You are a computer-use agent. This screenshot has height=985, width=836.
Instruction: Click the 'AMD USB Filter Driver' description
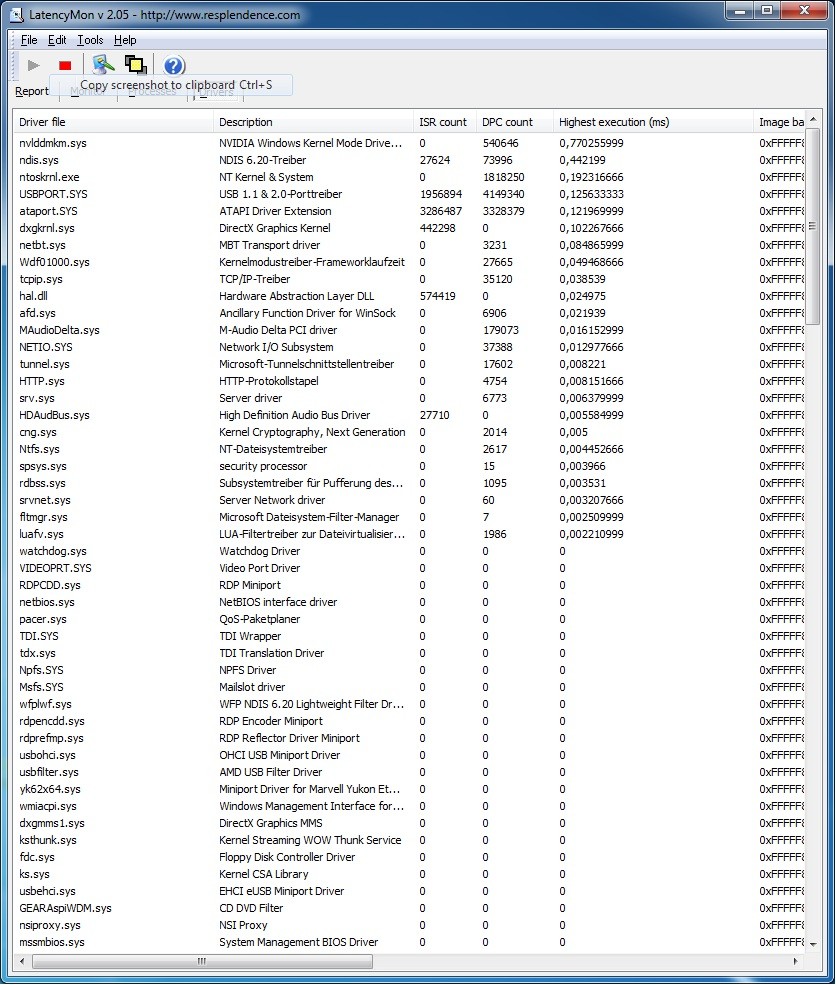coord(271,772)
